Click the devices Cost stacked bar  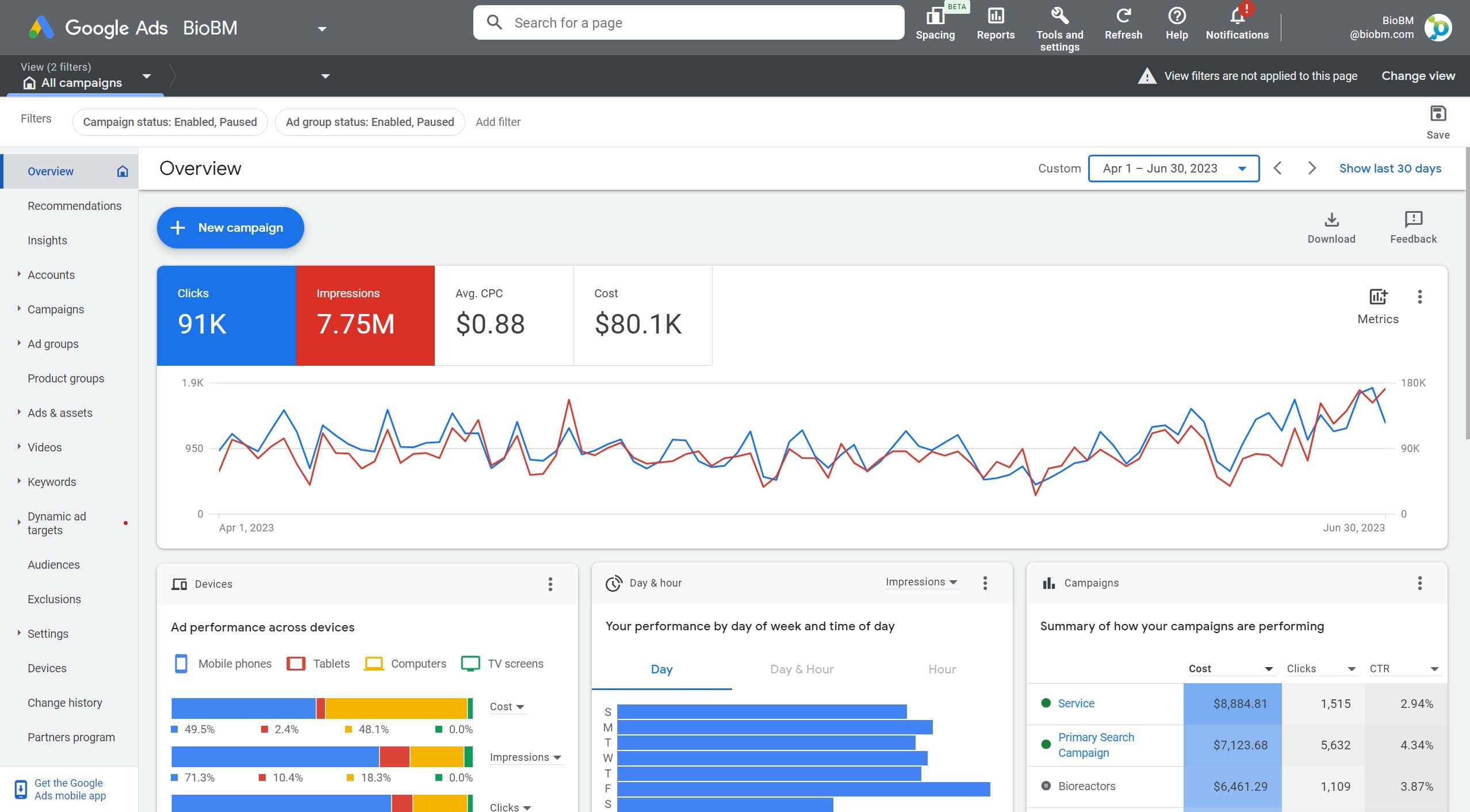(x=321, y=708)
